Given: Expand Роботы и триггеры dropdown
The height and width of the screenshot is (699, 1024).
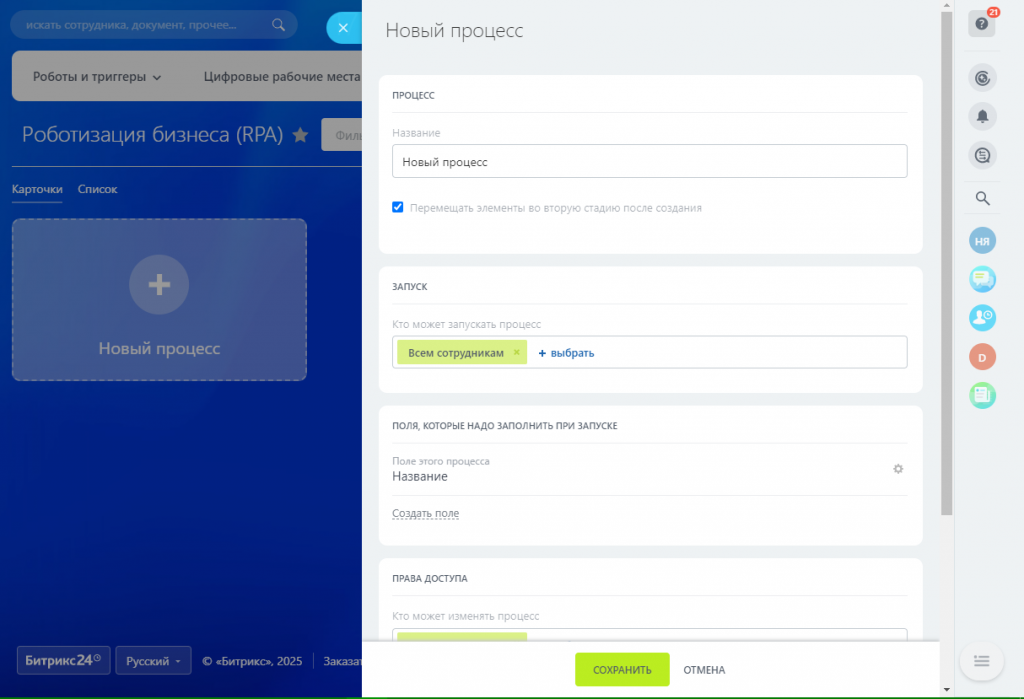Looking at the screenshot, I should 97,76.
